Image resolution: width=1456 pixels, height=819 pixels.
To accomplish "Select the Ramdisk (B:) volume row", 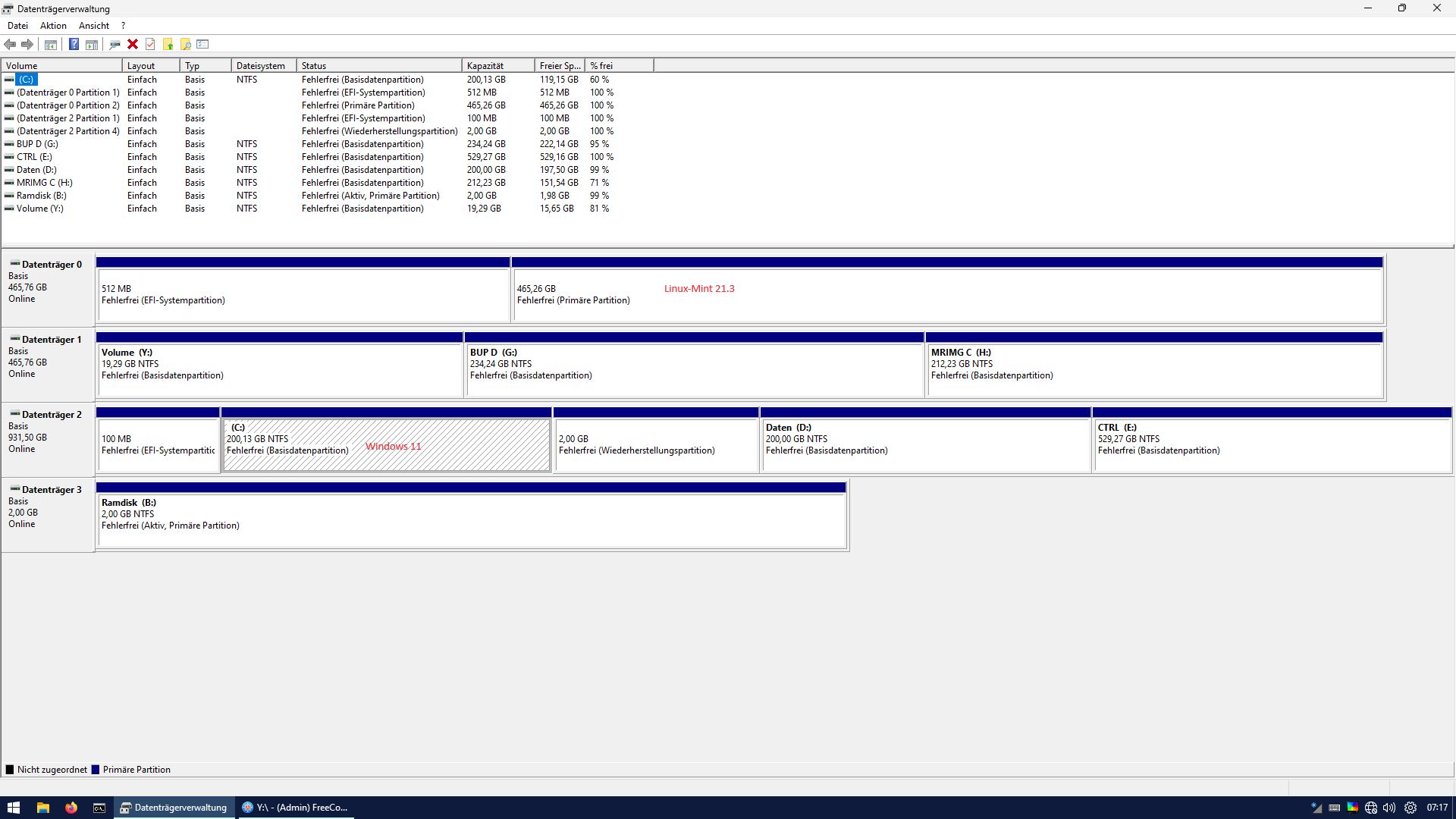I will [42, 196].
